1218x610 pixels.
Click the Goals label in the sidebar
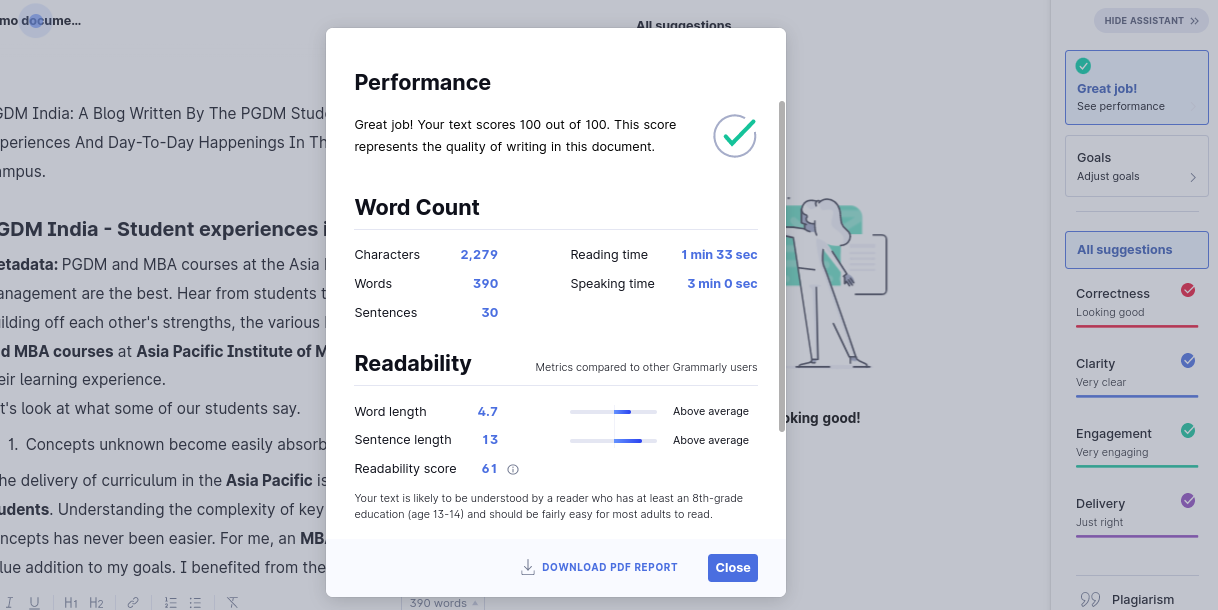click(1094, 158)
